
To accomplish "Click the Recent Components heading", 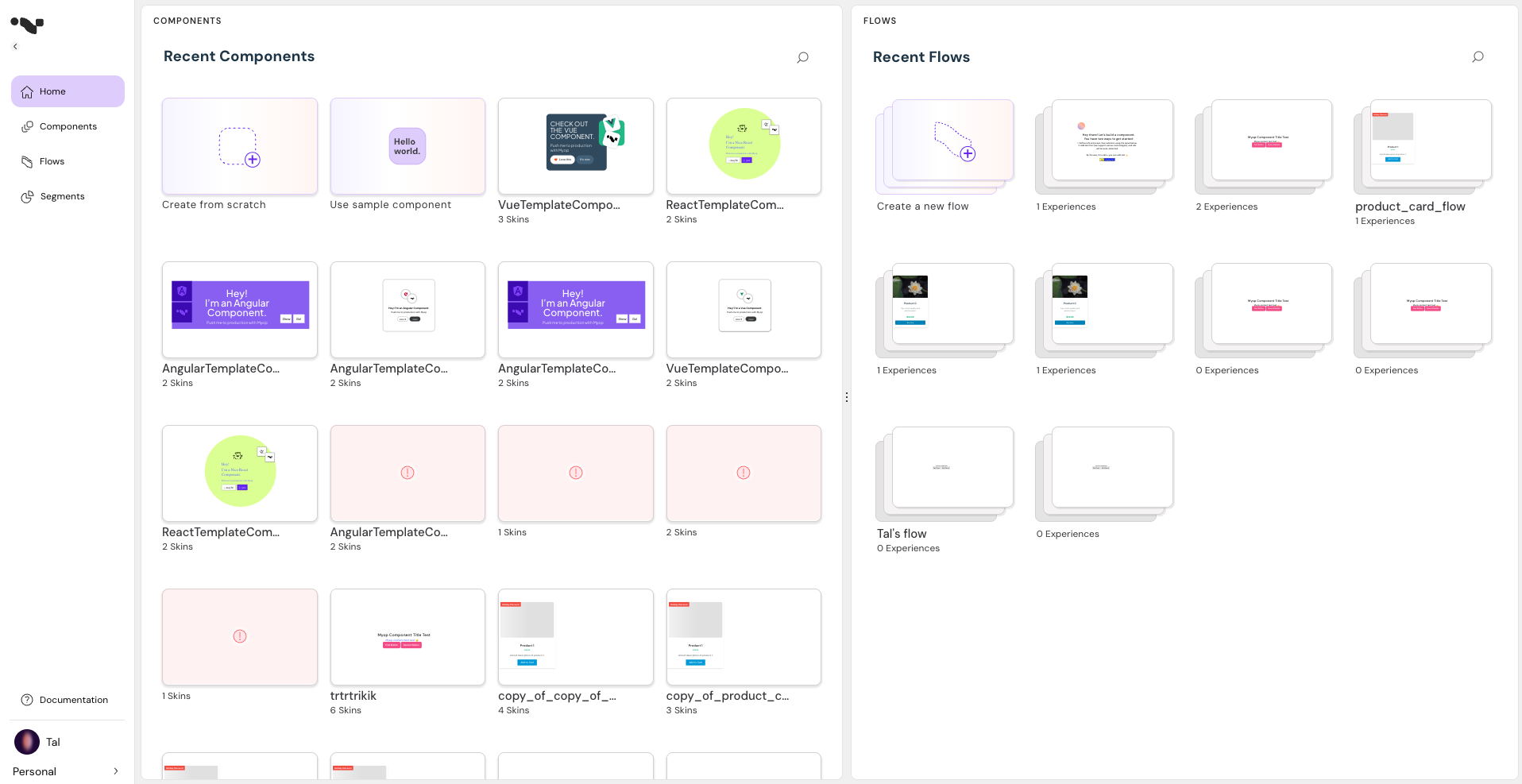I will tap(239, 56).
